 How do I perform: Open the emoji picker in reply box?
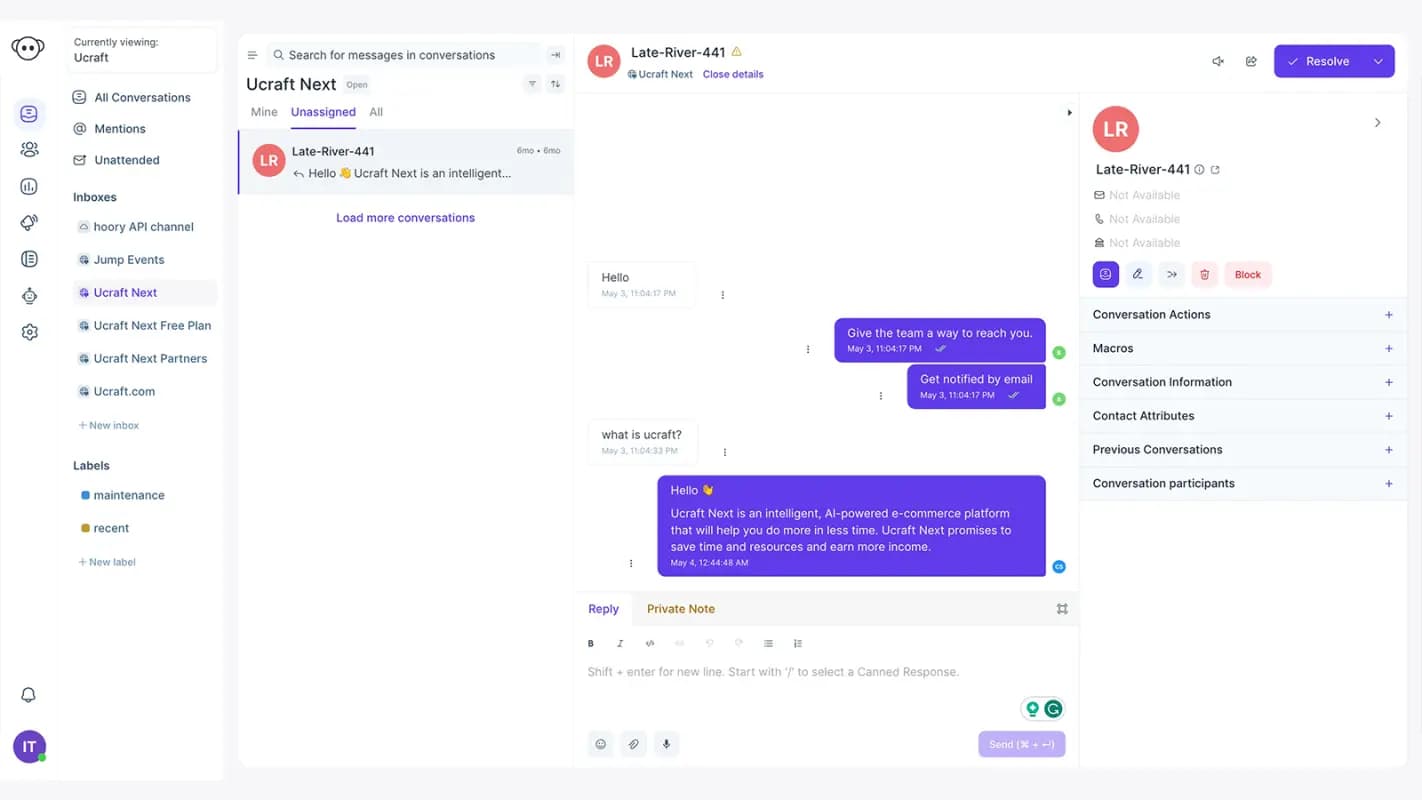(601, 744)
